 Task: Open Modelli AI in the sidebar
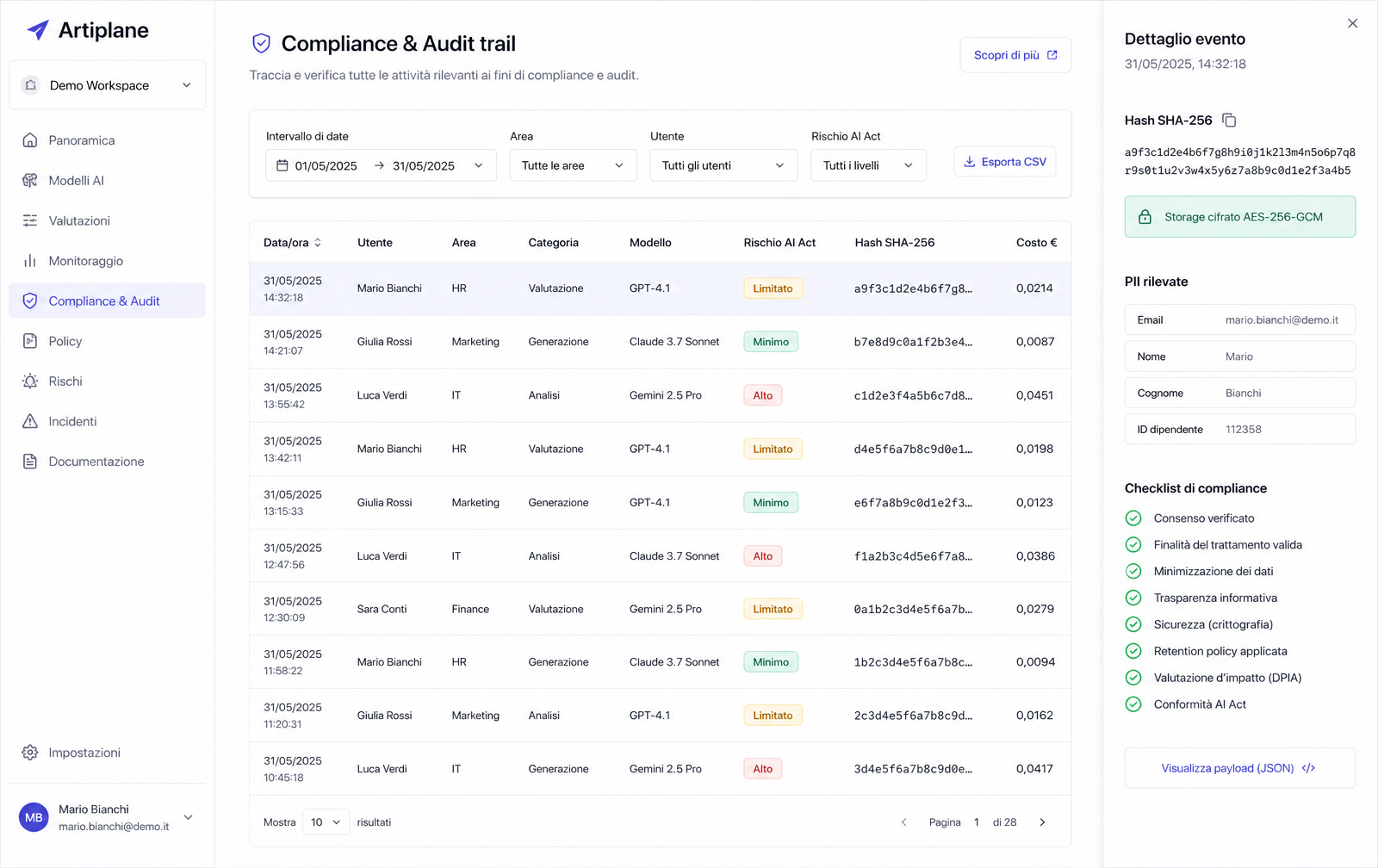(x=108, y=181)
